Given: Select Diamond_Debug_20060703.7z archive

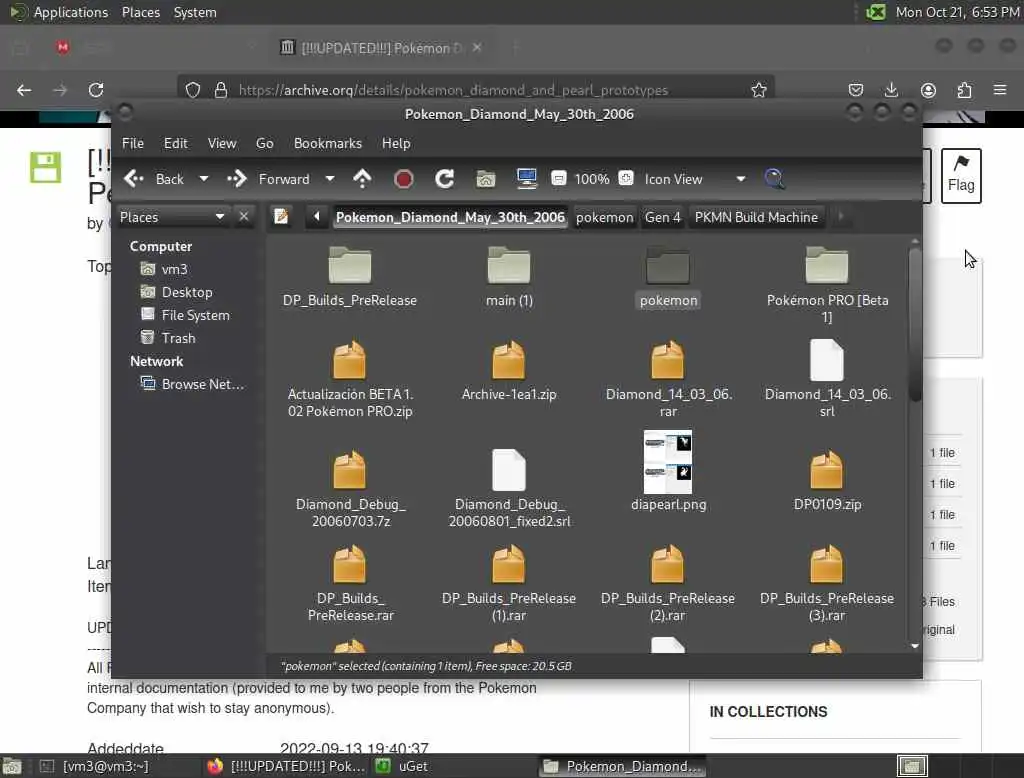Looking at the screenshot, I should tap(350, 489).
